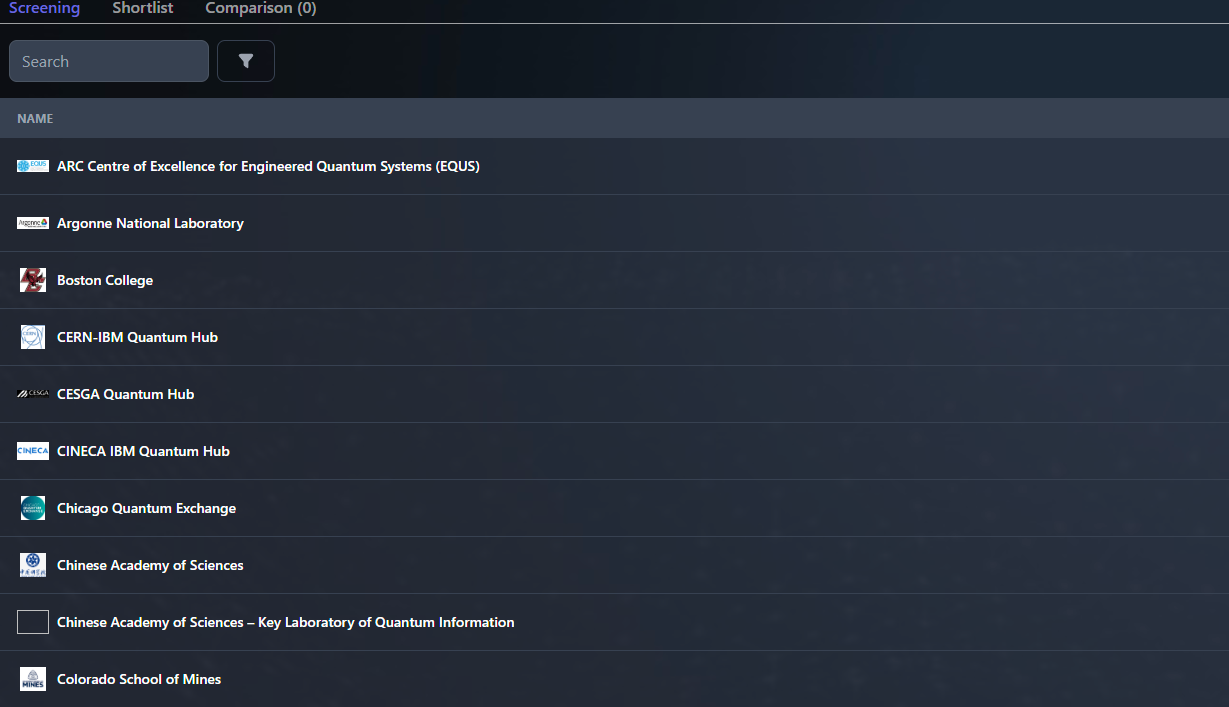This screenshot has height=707, width=1229.
Task: Switch to the Screening tab
Action: (x=44, y=8)
